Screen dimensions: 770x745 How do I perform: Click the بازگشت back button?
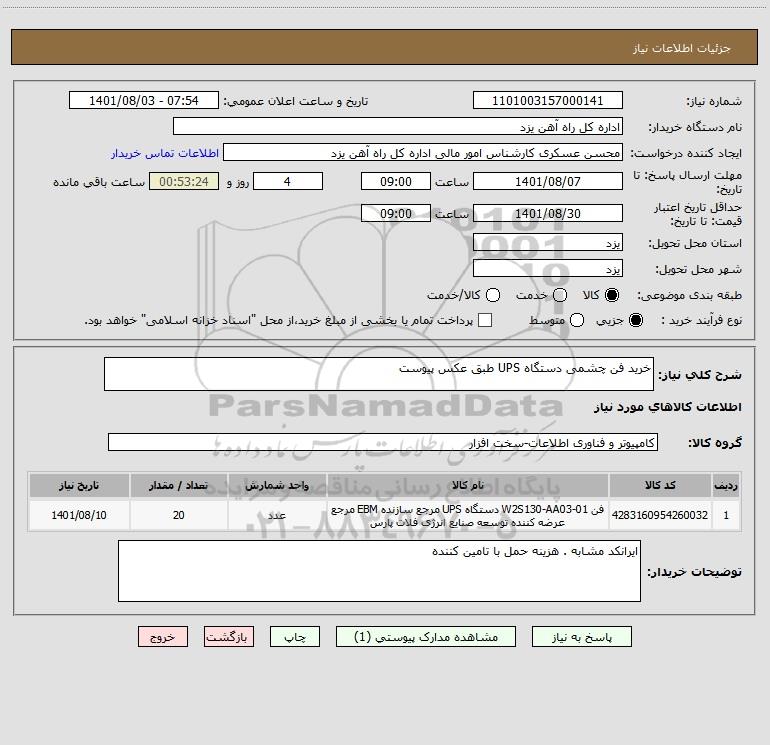click(x=229, y=636)
